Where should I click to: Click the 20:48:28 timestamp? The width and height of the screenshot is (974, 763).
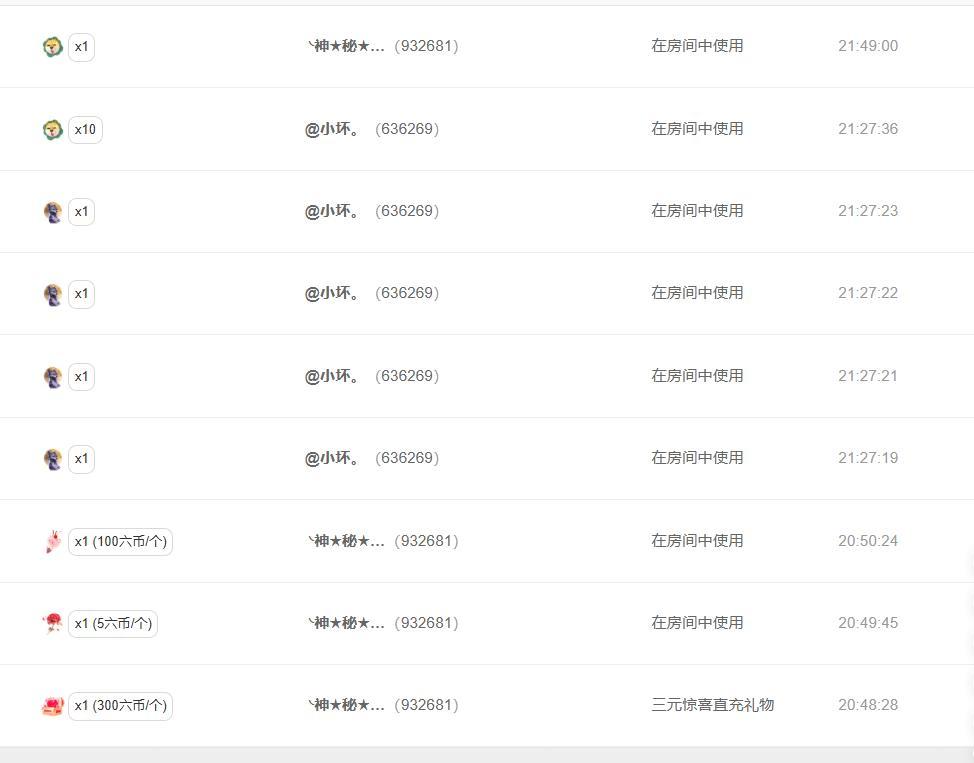tap(868, 705)
